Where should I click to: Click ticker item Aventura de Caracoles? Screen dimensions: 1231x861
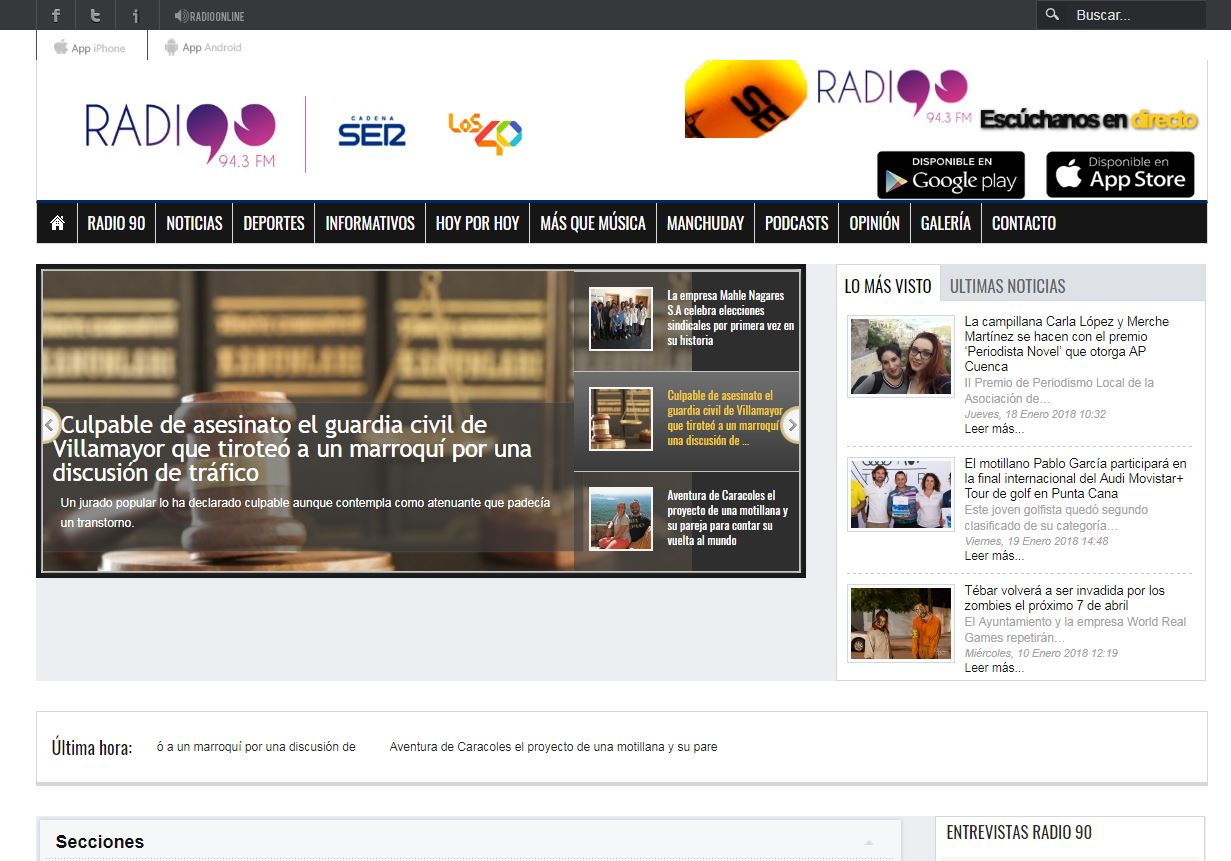tap(553, 747)
